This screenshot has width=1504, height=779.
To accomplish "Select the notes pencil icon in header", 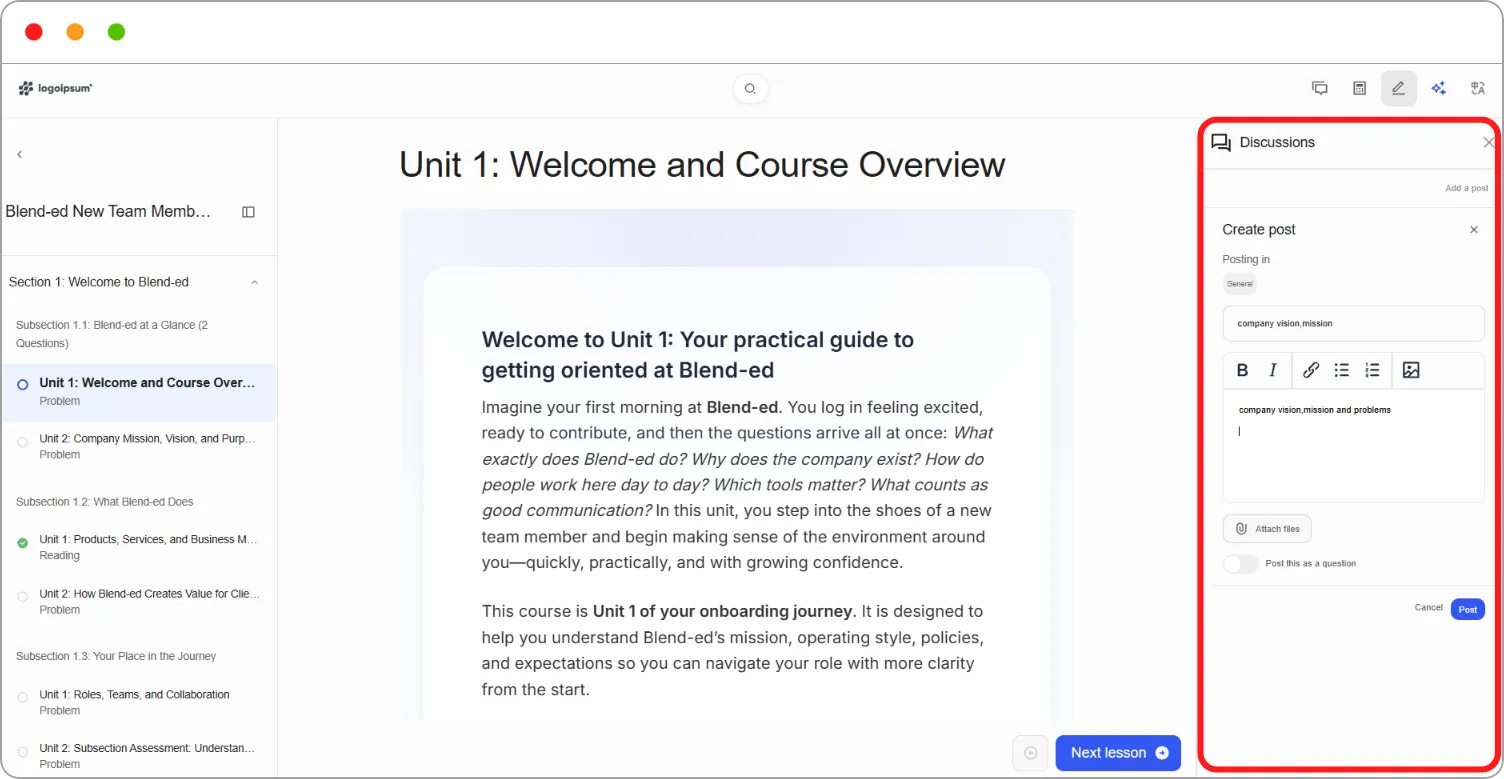I will tap(1399, 88).
